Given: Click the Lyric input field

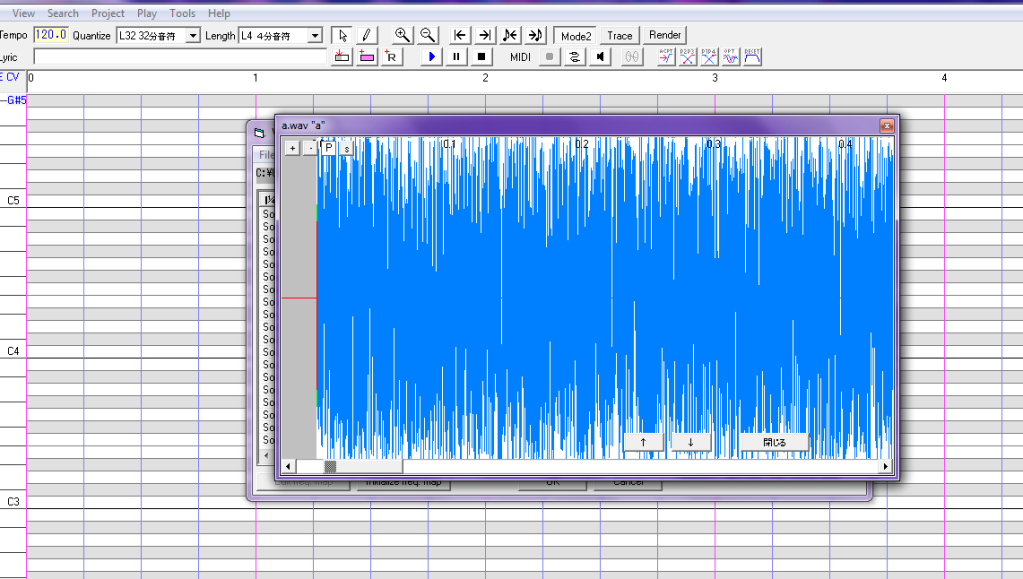Looking at the screenshot, I should (179, 57).
